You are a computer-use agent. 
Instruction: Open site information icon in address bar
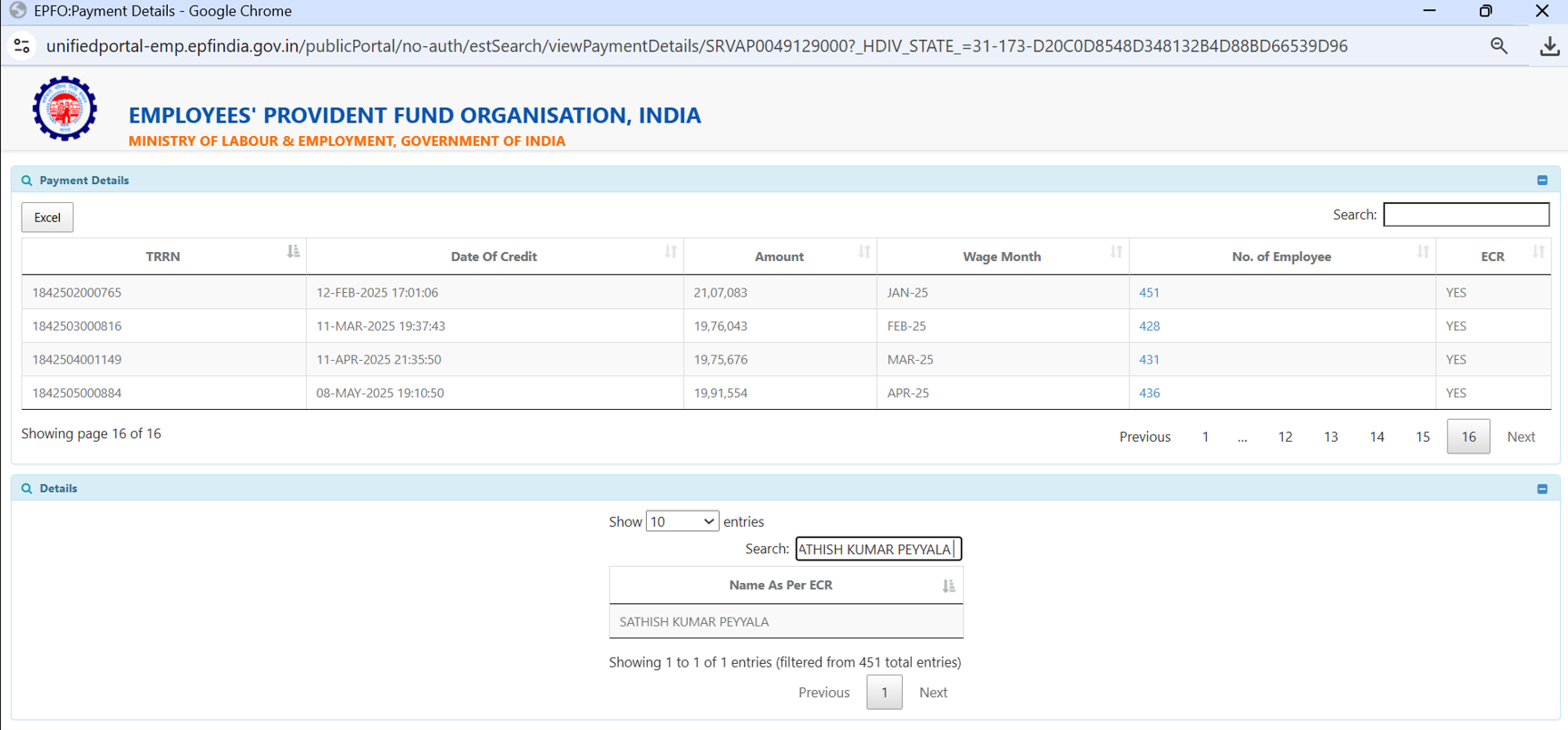coord(22,46)
